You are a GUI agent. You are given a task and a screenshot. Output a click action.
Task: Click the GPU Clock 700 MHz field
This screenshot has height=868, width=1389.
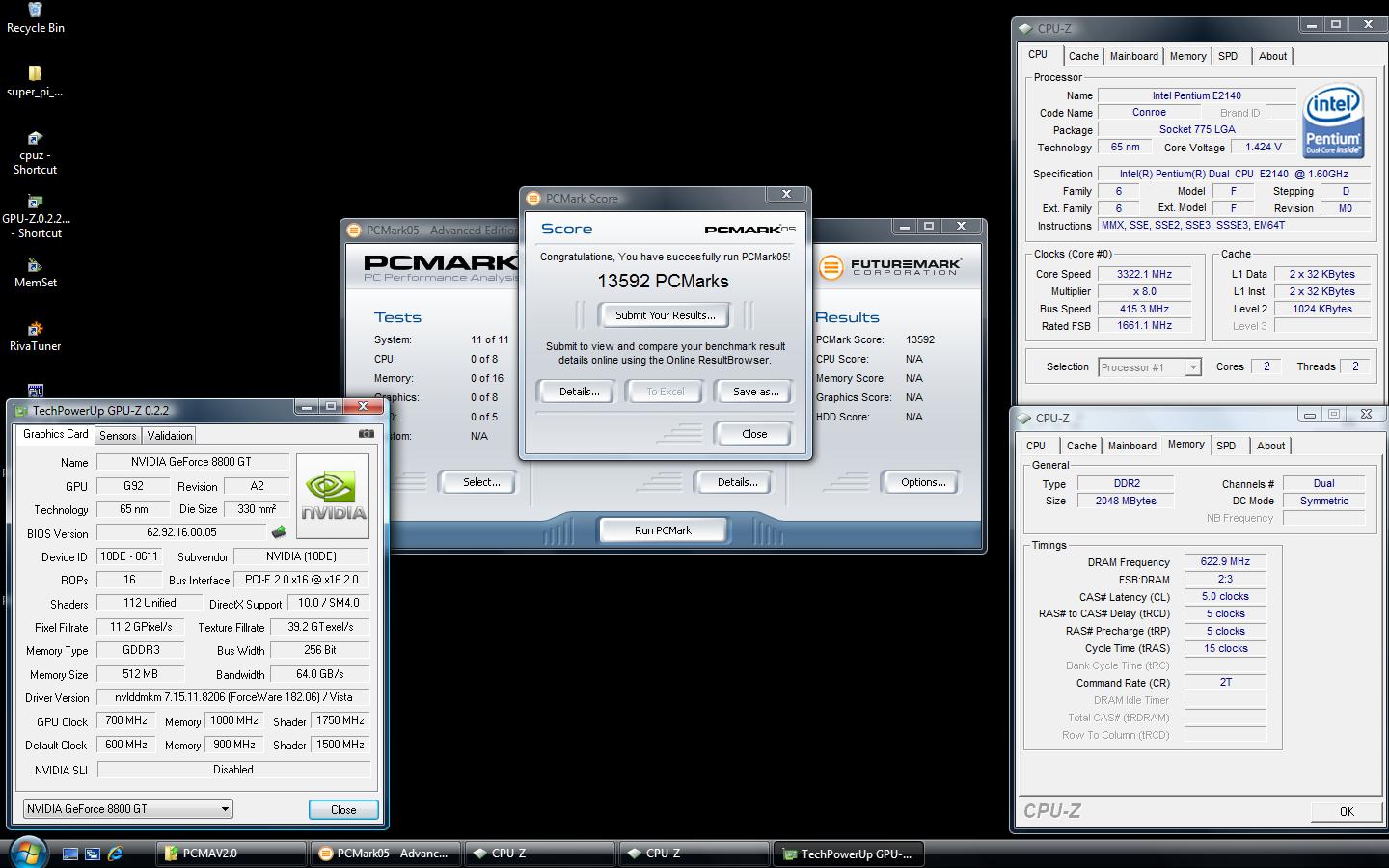126,721
